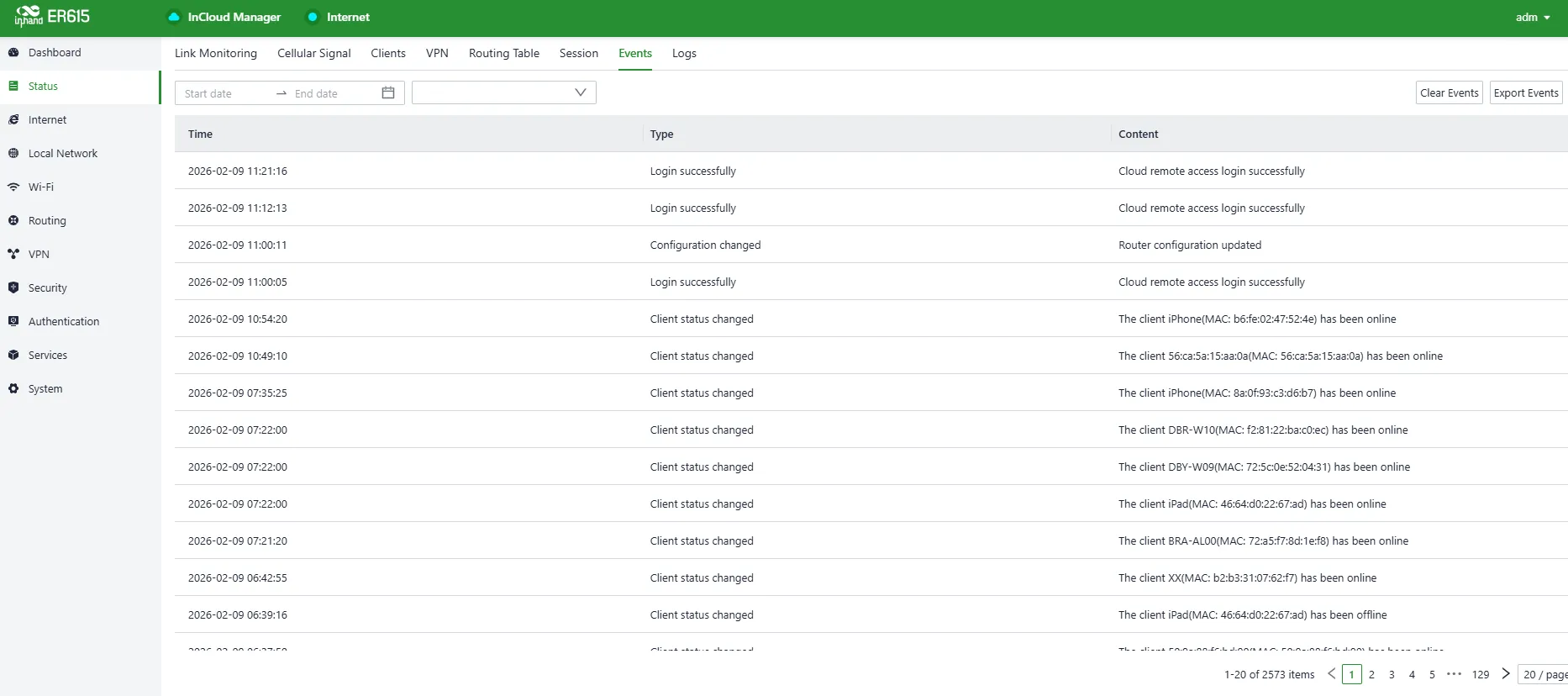Open the Routing Table tab
1568x696 pixels.
tap(504, 53)
